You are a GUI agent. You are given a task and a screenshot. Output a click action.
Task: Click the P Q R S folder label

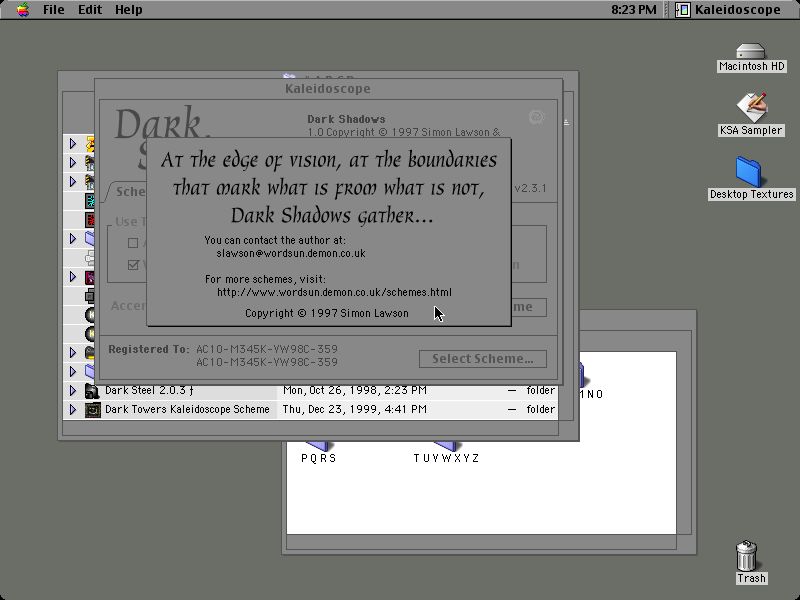click(319, 458)
